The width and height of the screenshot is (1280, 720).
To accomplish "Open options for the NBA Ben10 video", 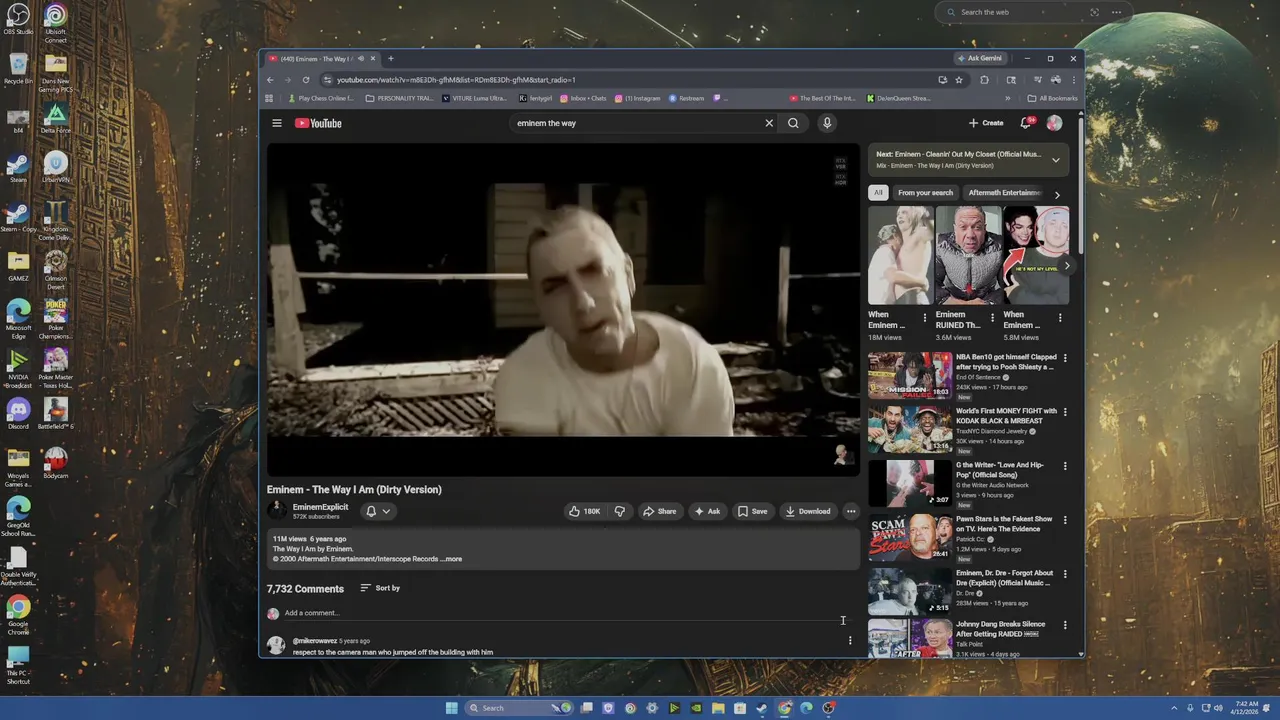I will point(1065,357).
